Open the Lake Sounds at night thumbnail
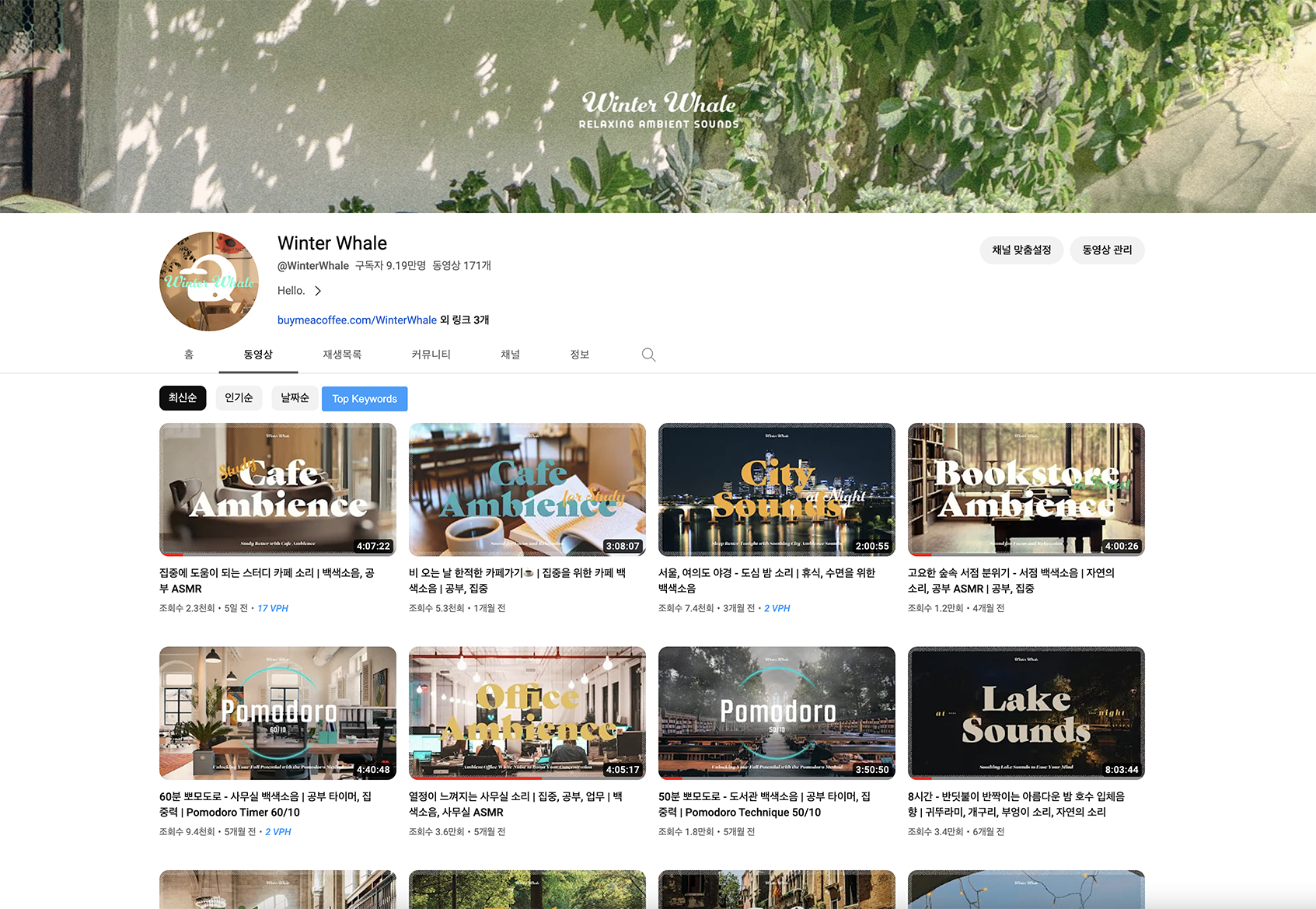The width and height of the screenshot is (1316, 909). tap(1026, 713)
